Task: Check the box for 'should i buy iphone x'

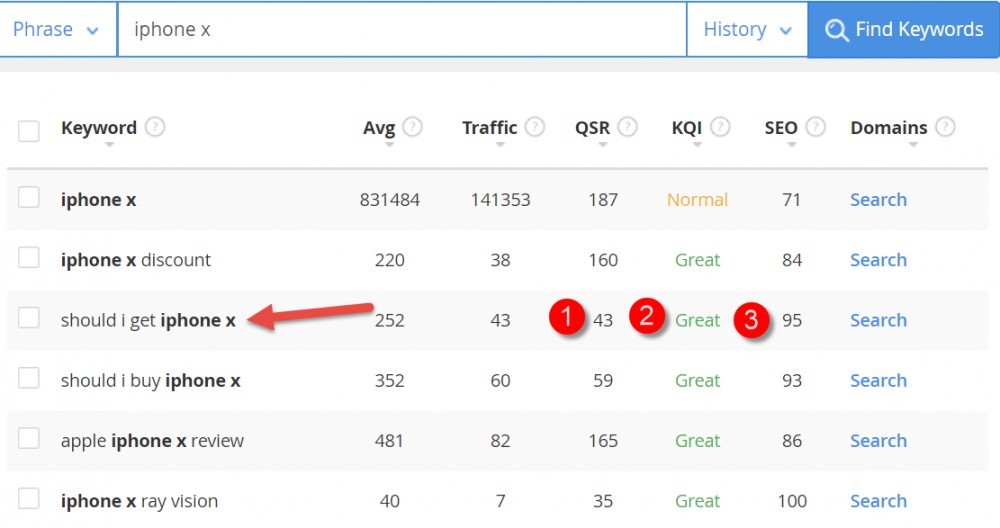Action: [x=29, y=378]
